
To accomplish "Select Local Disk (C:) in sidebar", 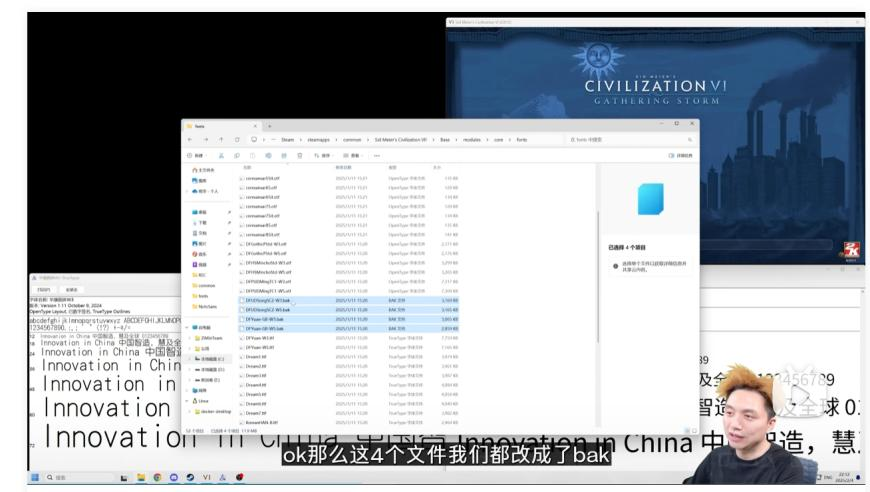I will [209, 359].
